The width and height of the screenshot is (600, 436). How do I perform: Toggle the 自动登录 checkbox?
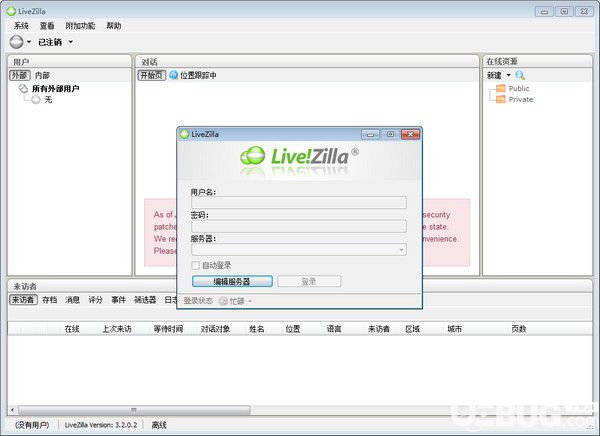click(x=196, y=265)
